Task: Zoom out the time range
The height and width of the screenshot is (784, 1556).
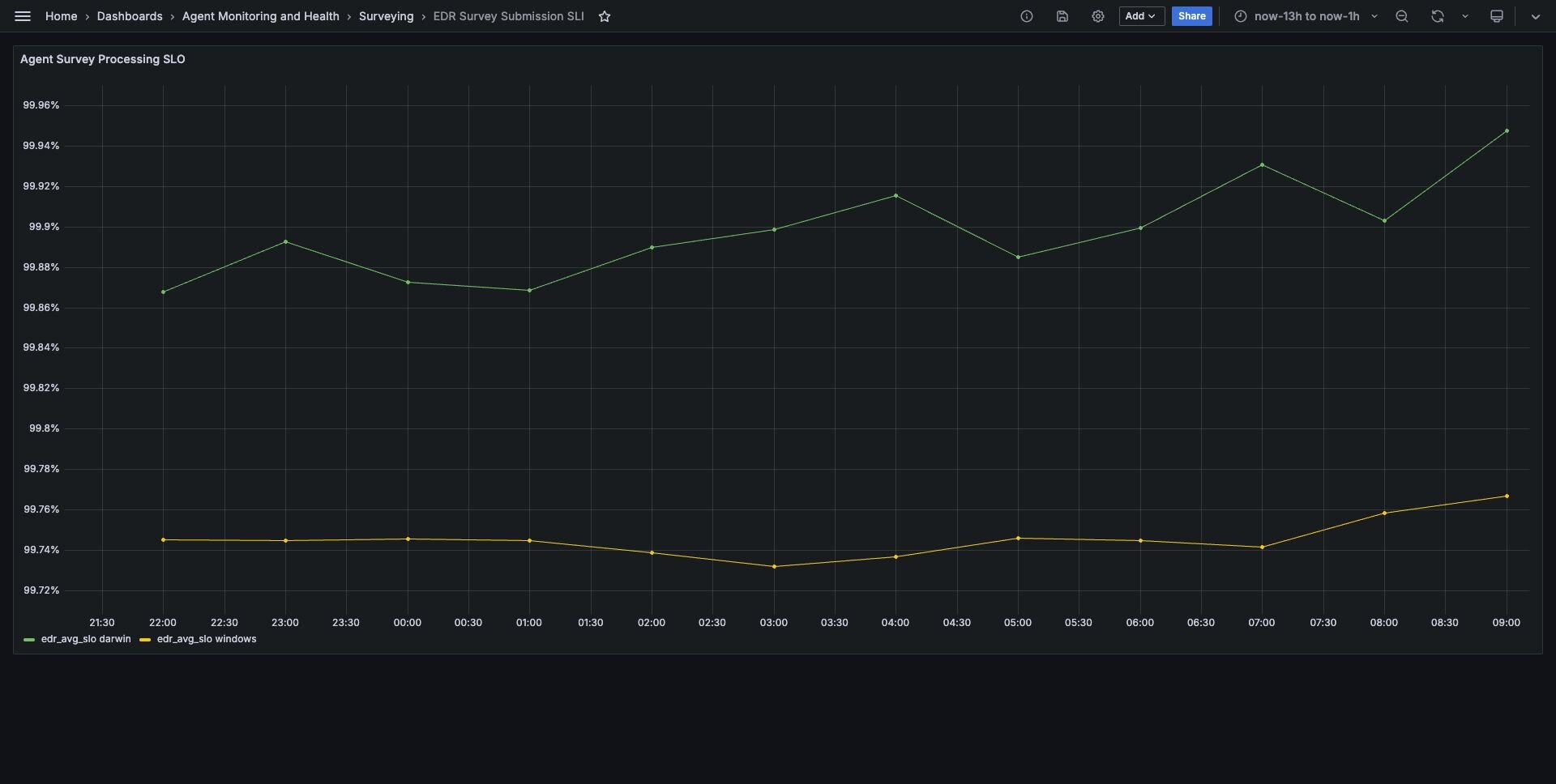Action: coord(1402,16)
